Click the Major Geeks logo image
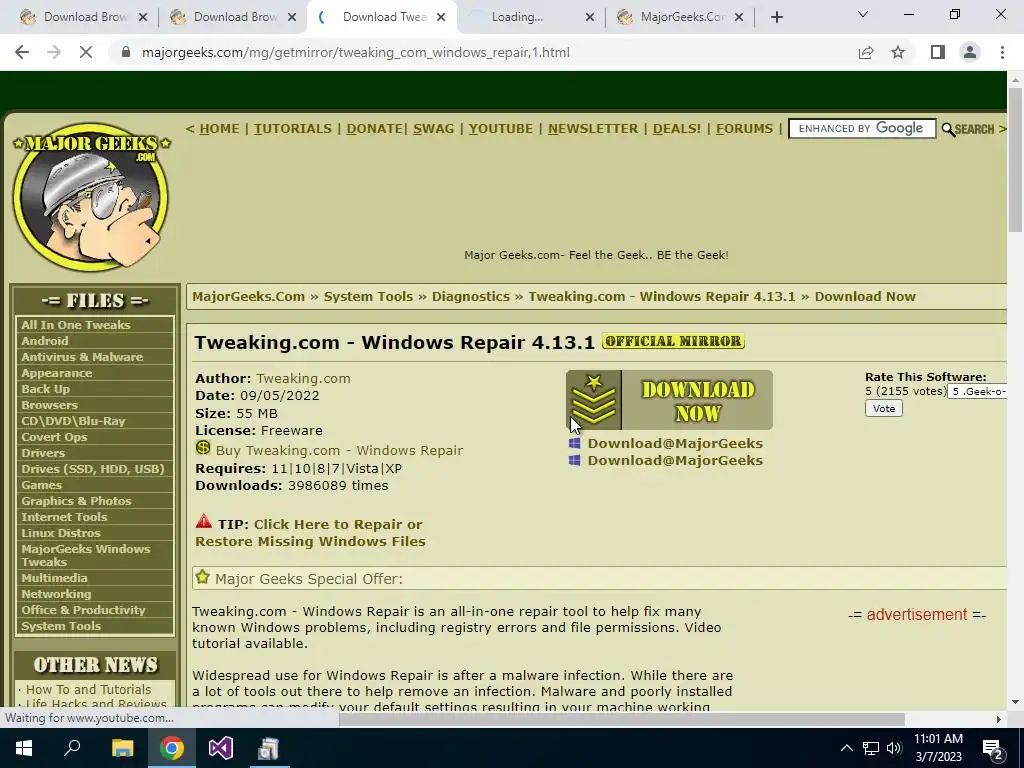 point(91,197)
